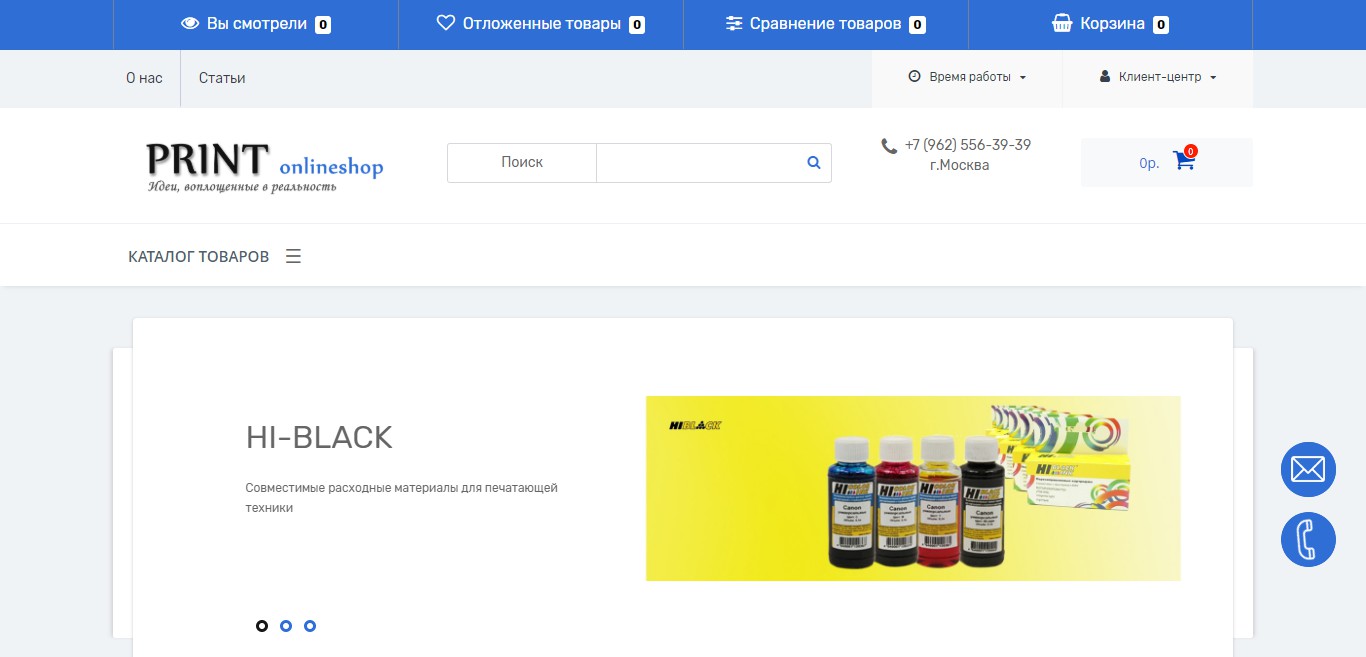Click the г.Москва city text
Viewport: 1366px width, 657px height.
coord(959,165)
